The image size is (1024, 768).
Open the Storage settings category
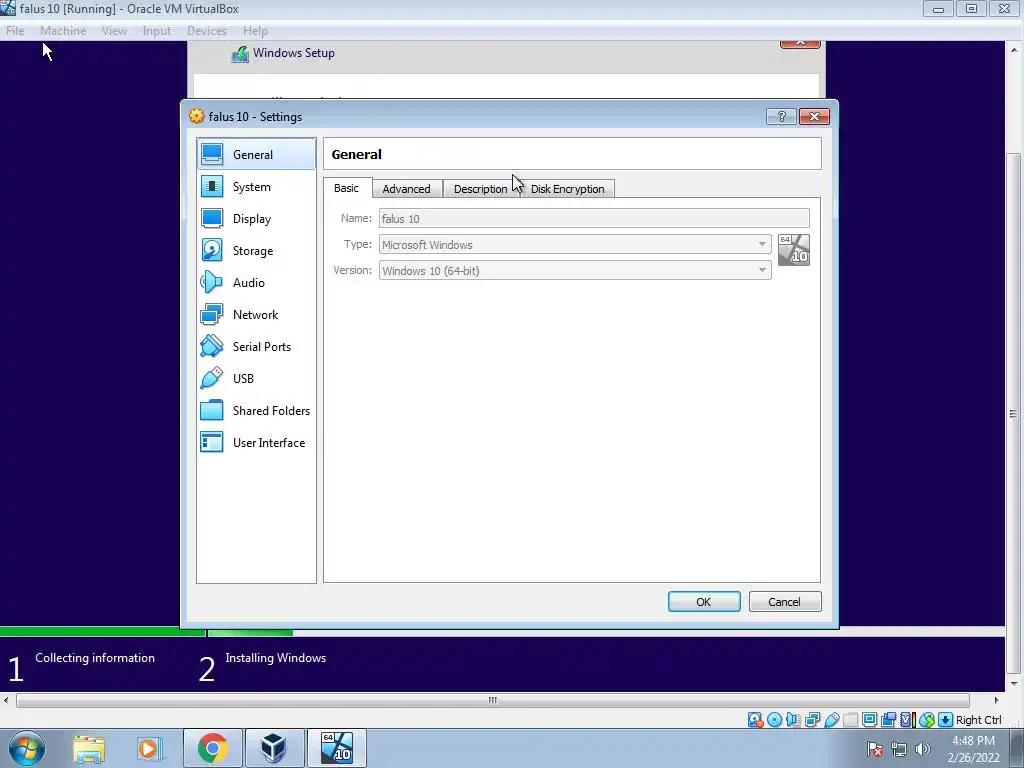(256, 251)
